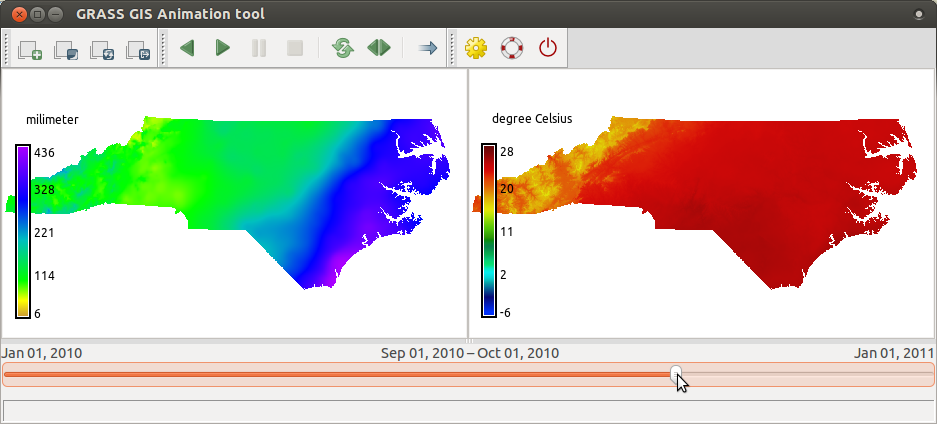Viewport: 937px width, 424px height.
Task: Click the time slider handle
Action: (676, 374)
